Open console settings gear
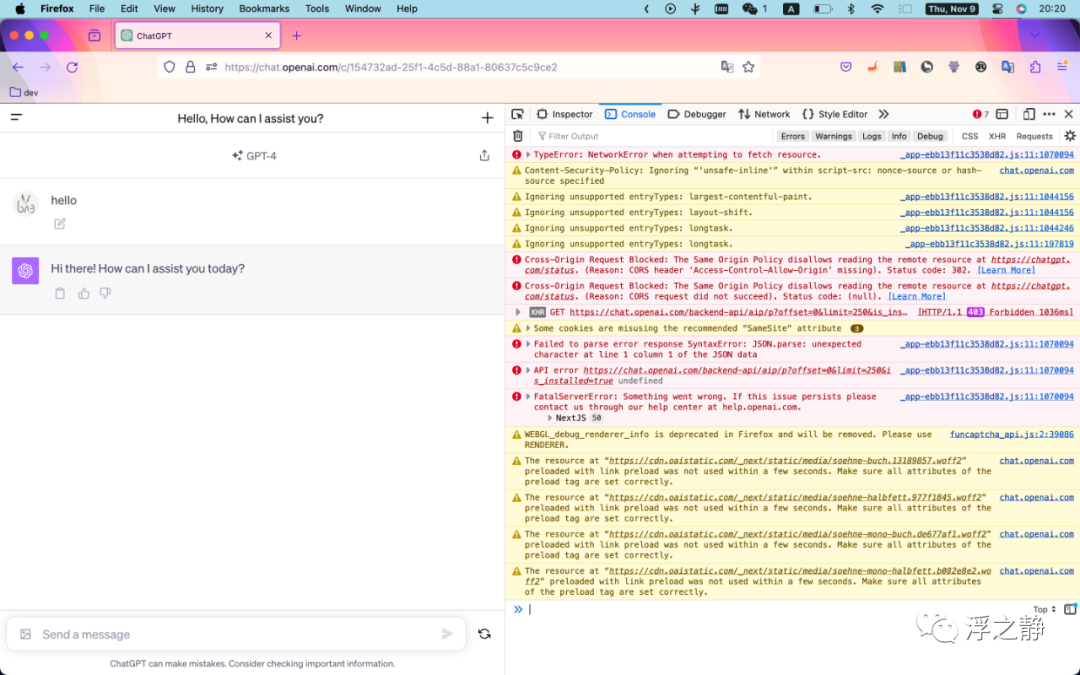The width and height of the screenshot is (1080, 675). click(1070, 136)
